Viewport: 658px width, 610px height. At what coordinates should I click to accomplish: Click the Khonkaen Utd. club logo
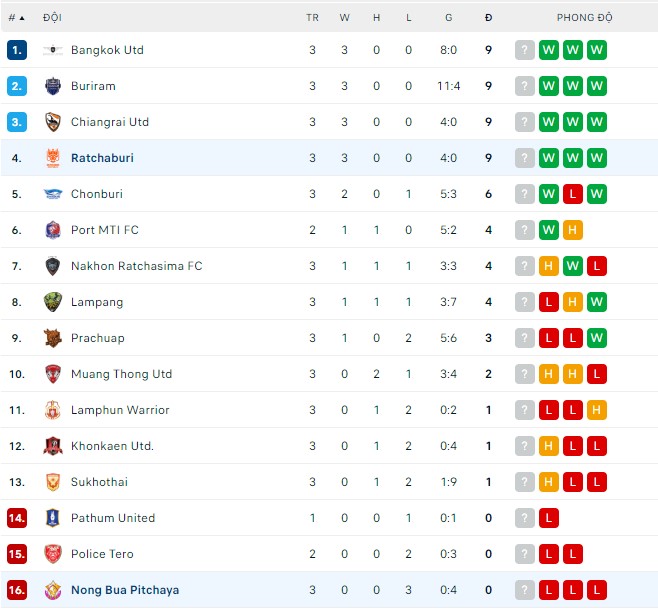(x=53, y=446)
